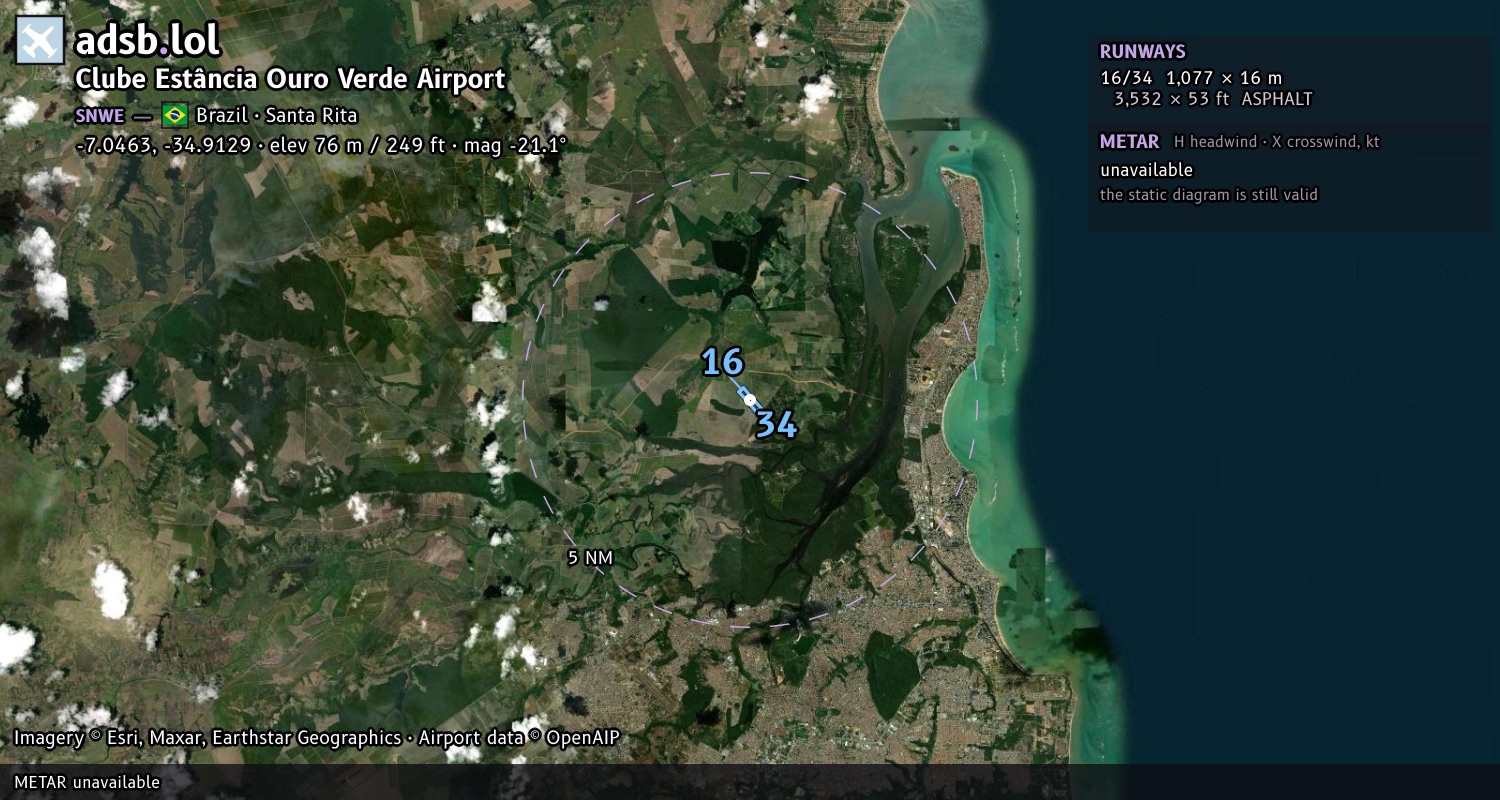Click the airport reference point marker on runway

(750, 399)
